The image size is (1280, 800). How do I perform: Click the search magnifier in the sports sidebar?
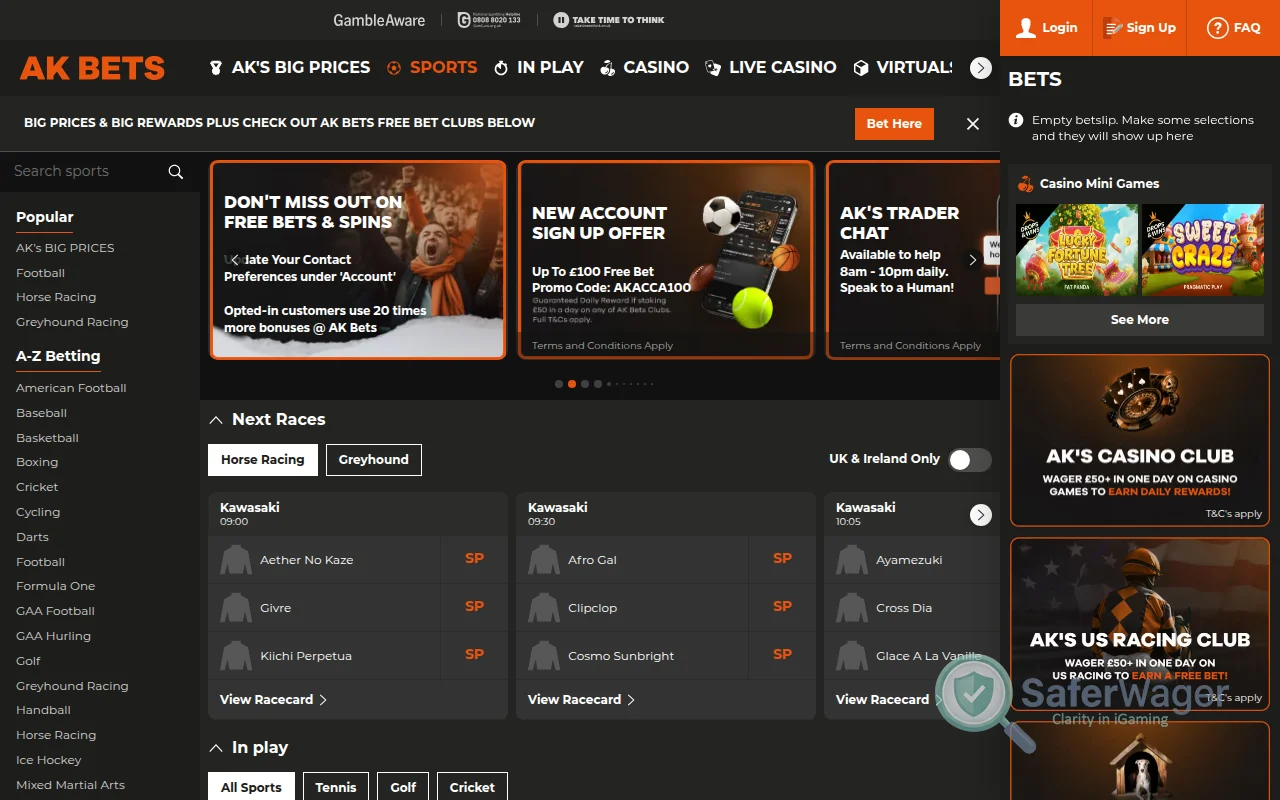coord(175,172)
